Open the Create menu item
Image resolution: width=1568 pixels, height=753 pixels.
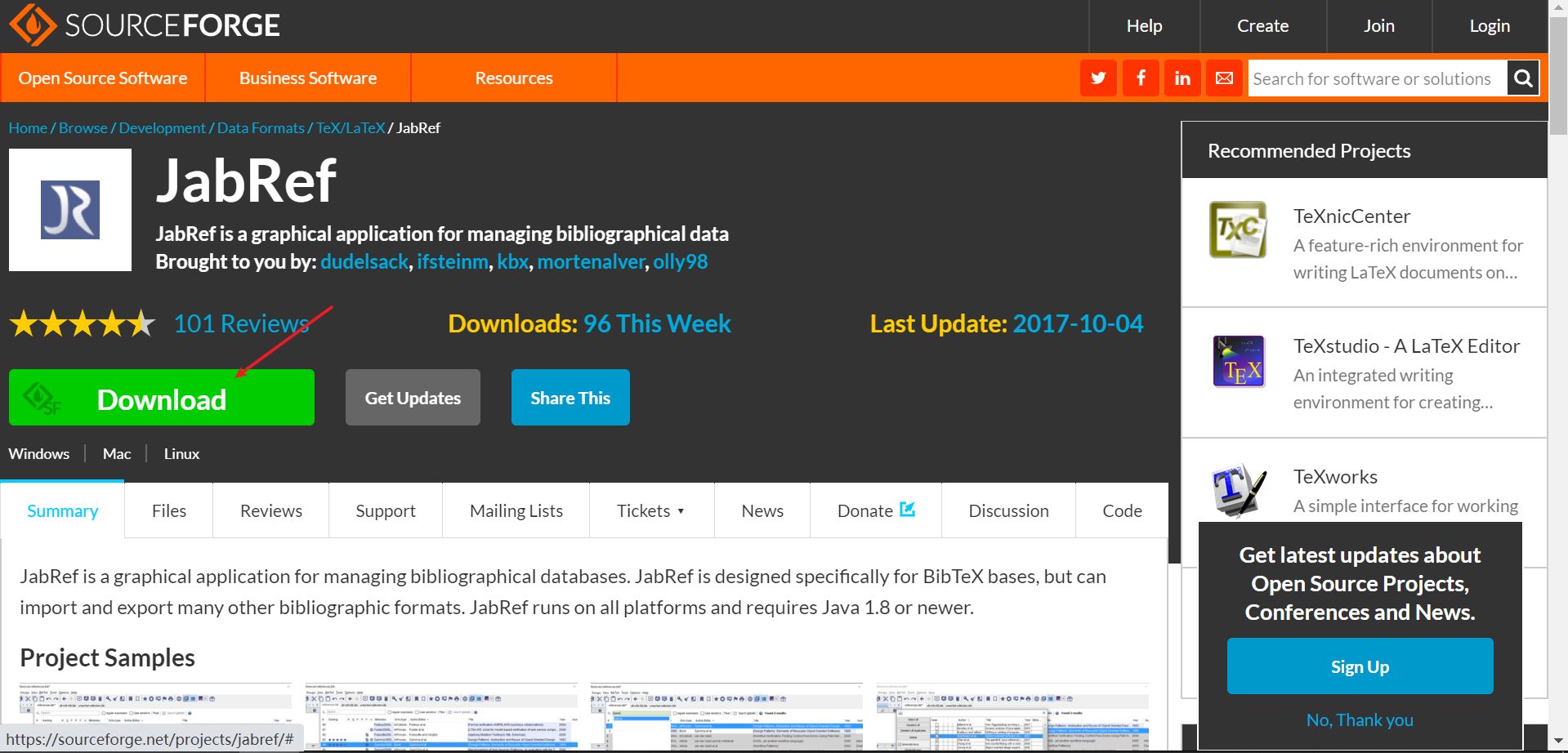(1262, 26)
